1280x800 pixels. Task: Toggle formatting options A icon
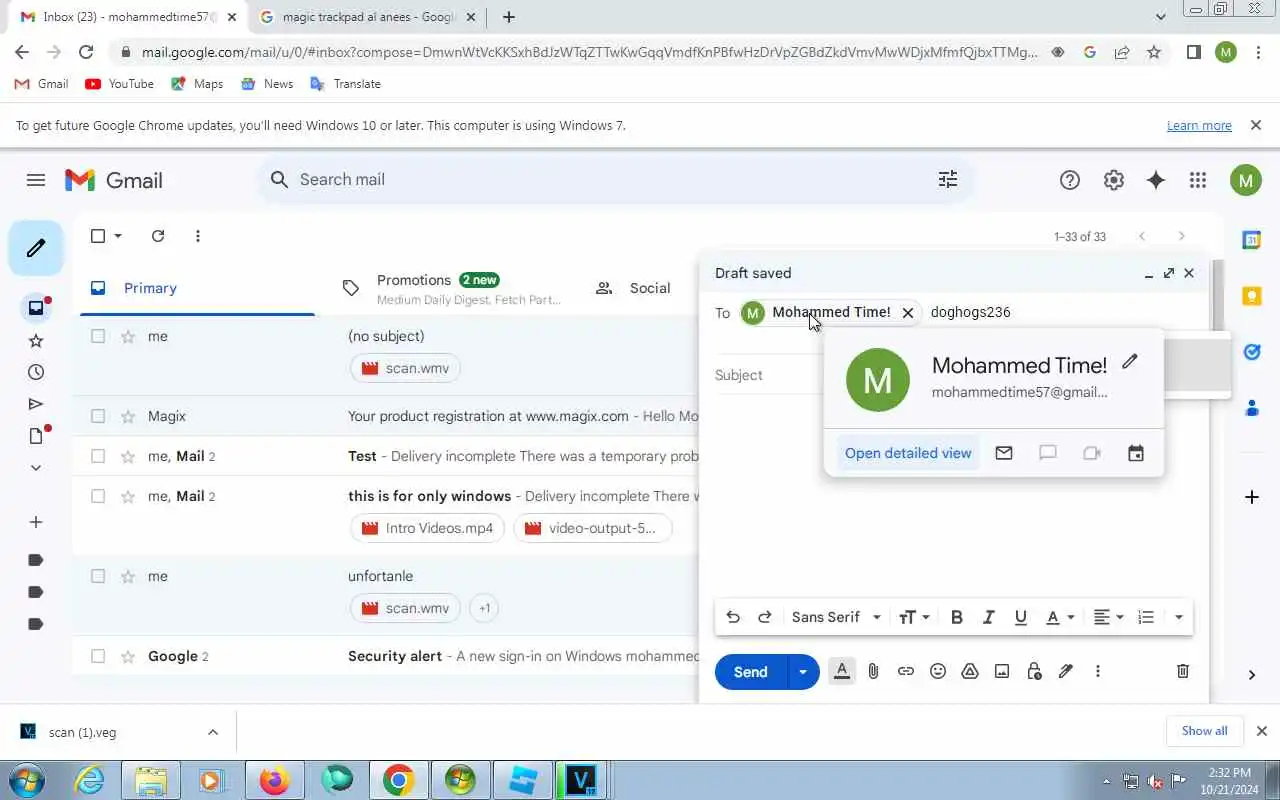click(x=842, y=672)
